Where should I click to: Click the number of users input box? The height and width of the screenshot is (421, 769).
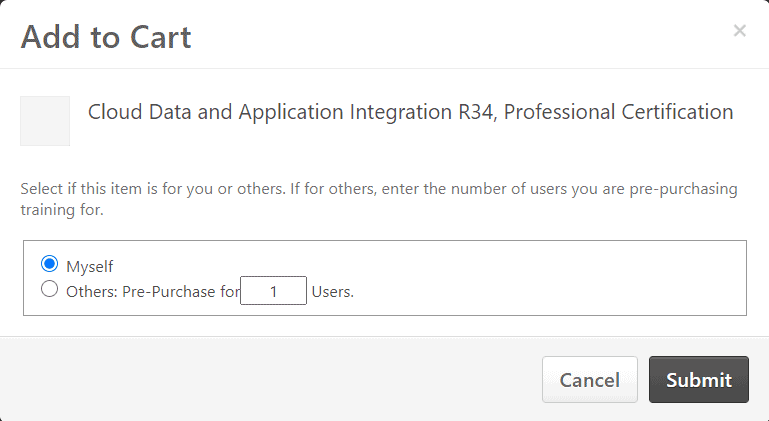click(273, 290)
